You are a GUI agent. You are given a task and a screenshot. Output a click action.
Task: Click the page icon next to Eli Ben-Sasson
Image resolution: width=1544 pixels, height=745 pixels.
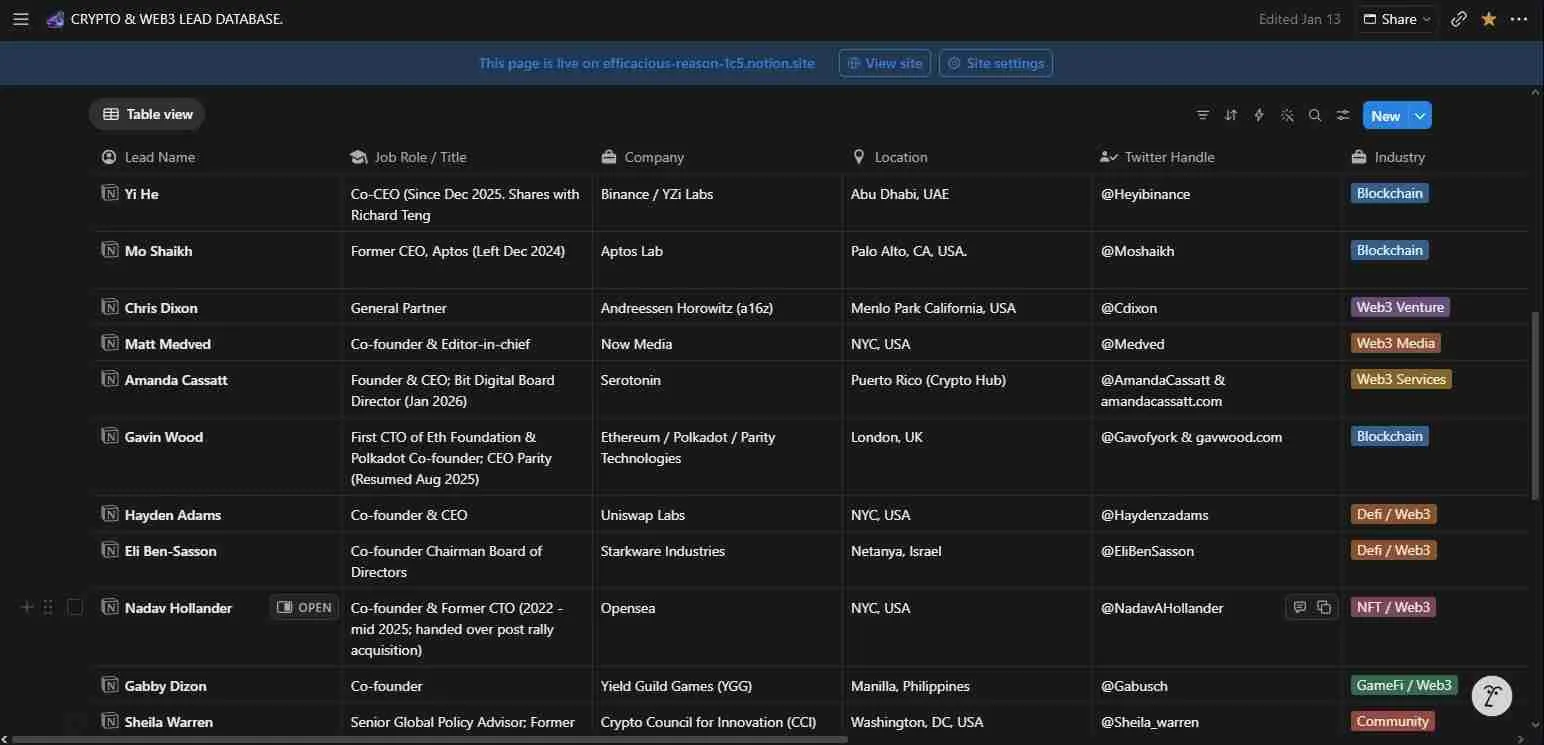tap(110, 550)
